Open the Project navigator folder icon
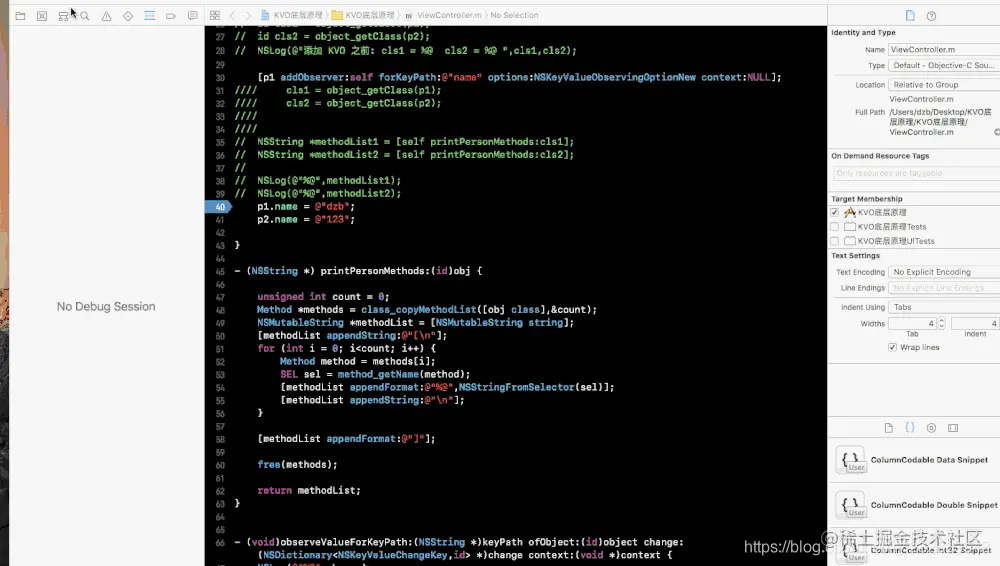 pos(20,16)
